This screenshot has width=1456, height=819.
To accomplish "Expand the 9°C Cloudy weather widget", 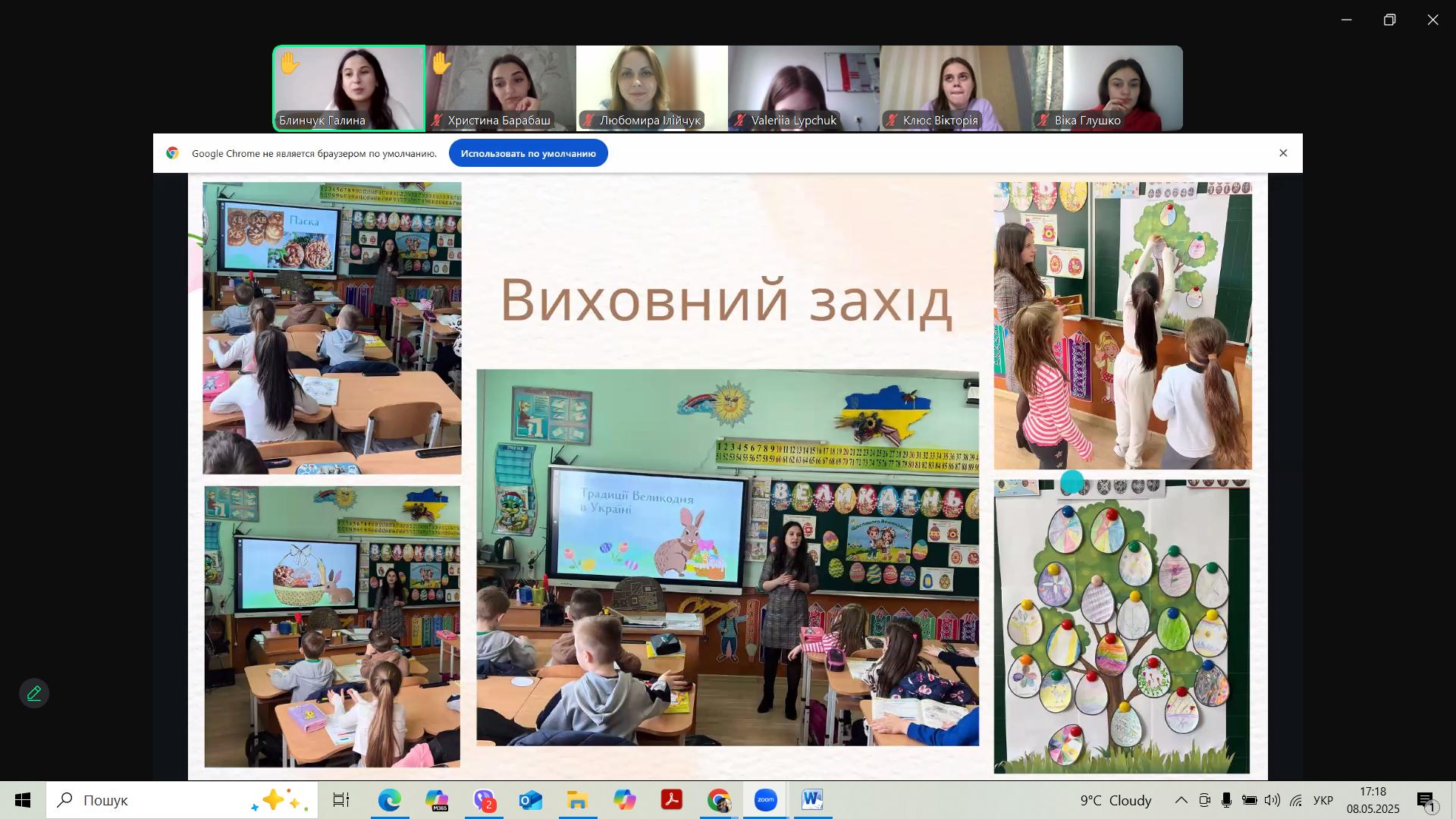I will 1113,800.
